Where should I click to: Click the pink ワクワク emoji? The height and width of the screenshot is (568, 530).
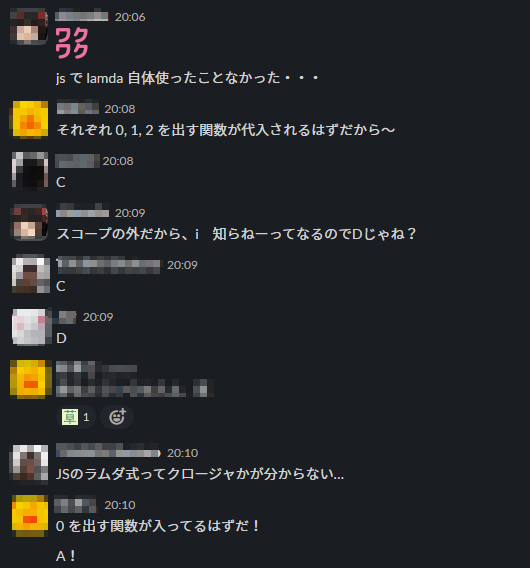pos(72,43)
